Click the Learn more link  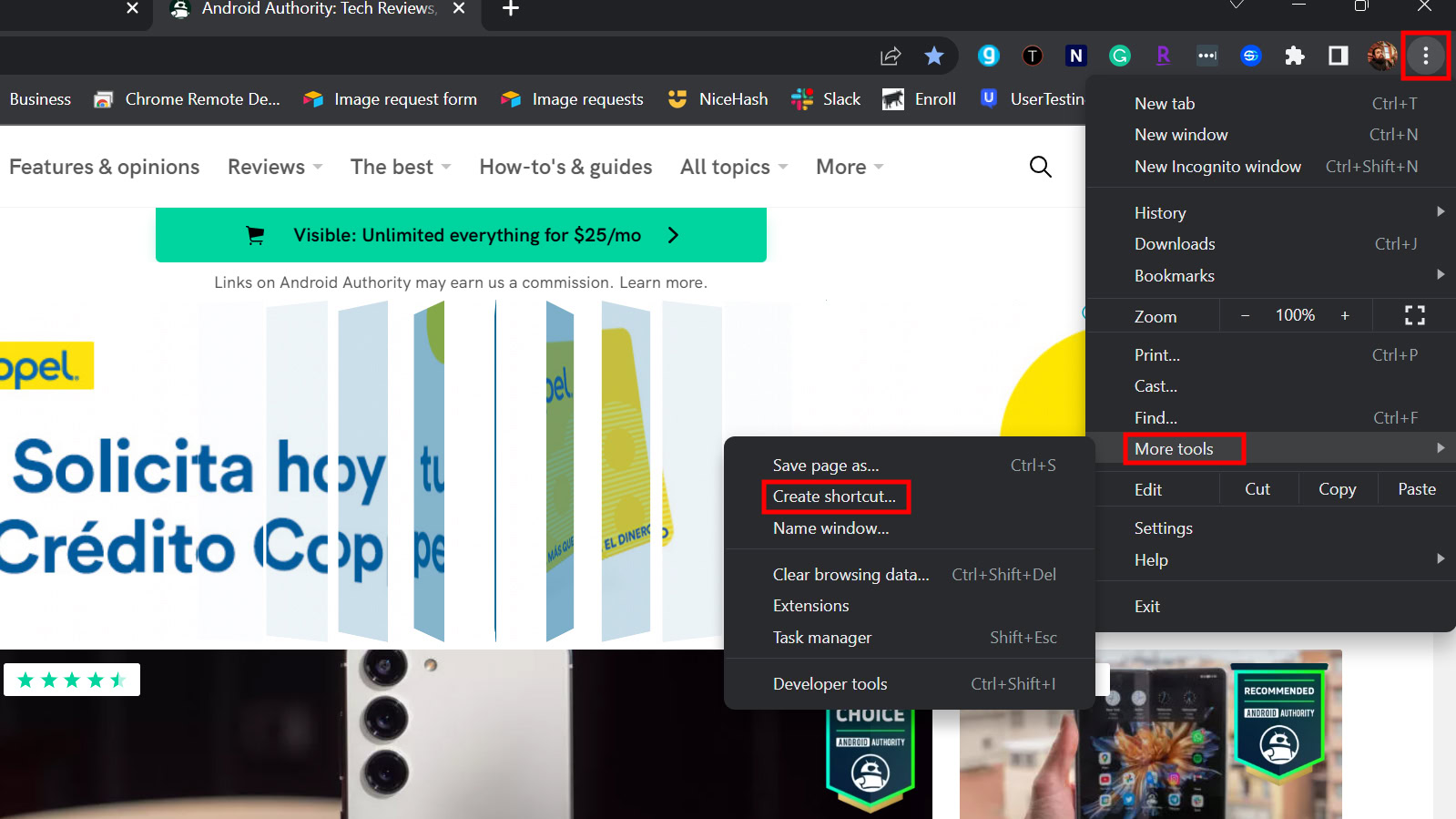click(662, 282)
